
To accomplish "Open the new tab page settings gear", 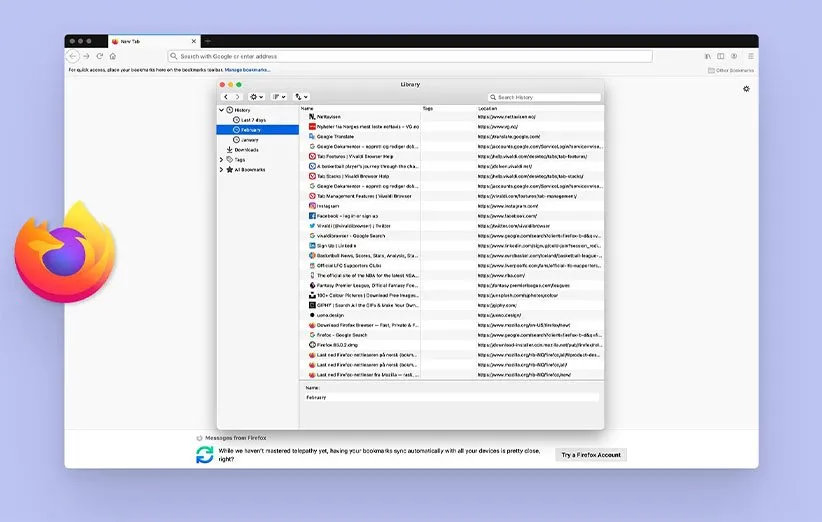I will click(746, 89).
